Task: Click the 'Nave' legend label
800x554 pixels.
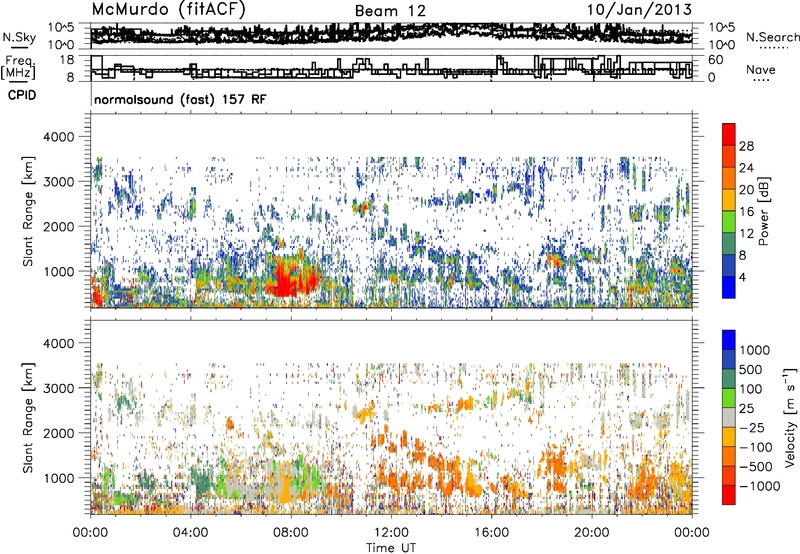Action: pyautogui.click(x=761, y=70)
